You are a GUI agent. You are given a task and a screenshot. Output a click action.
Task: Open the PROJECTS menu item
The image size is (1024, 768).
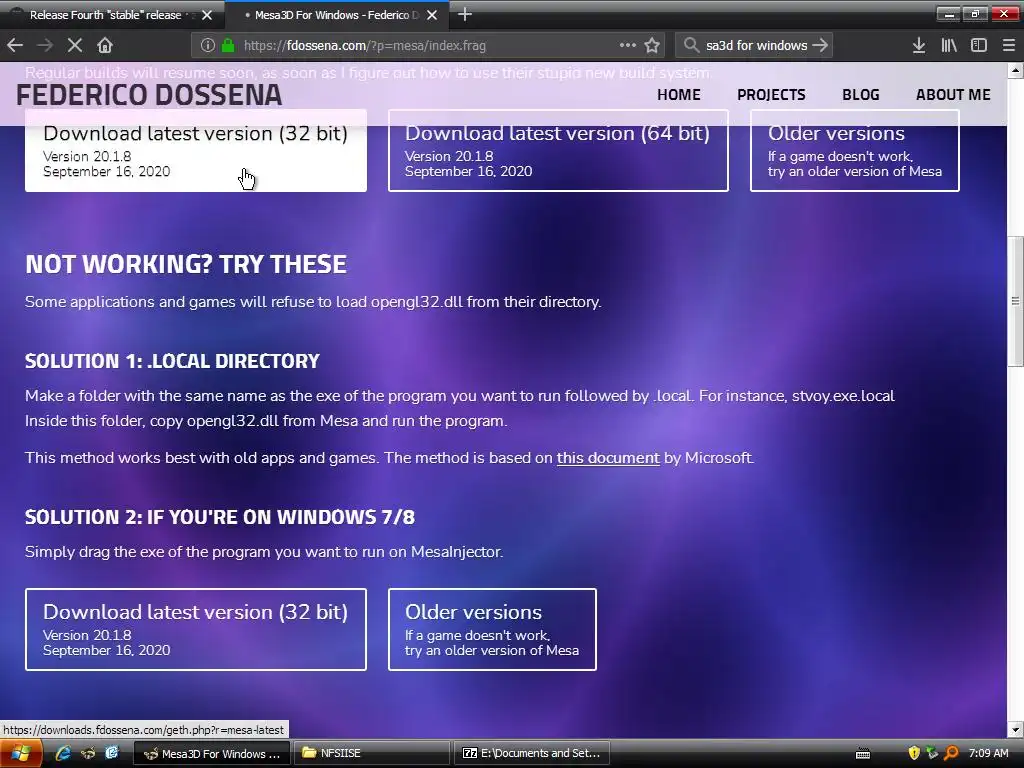coord(771,95)
